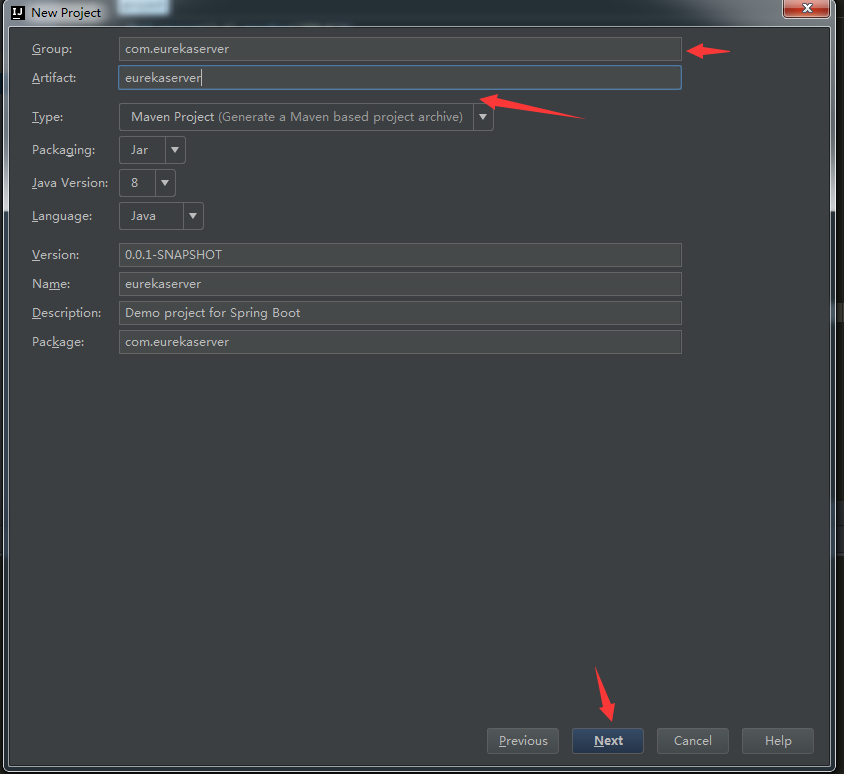Click the Package field com.eurekaserver
This screenshot has width=844, height=774.
(400, 342)
